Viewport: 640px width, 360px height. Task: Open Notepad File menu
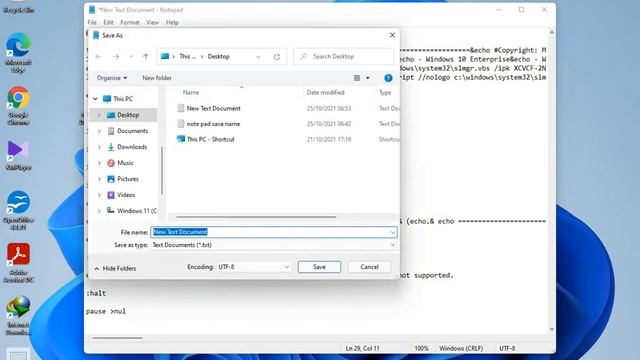click(92, 22)
